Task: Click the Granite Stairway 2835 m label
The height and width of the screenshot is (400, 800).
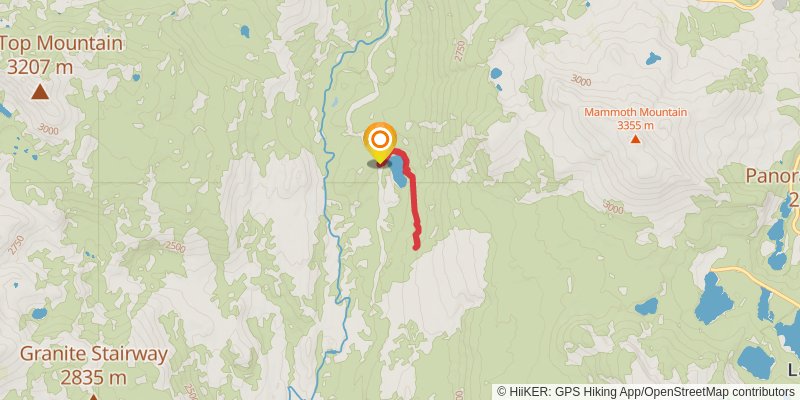Action: pos(94,365)
